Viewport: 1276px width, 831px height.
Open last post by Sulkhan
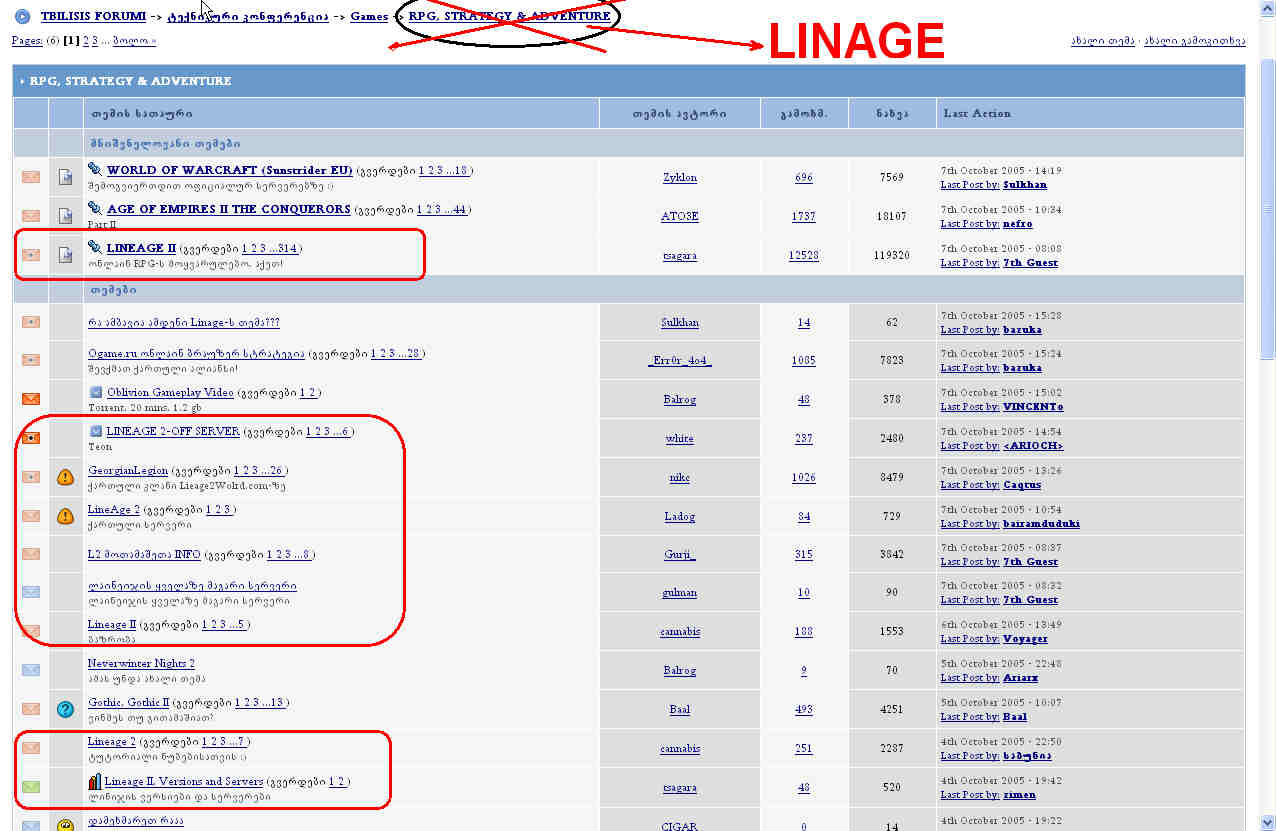(1025, 184)
